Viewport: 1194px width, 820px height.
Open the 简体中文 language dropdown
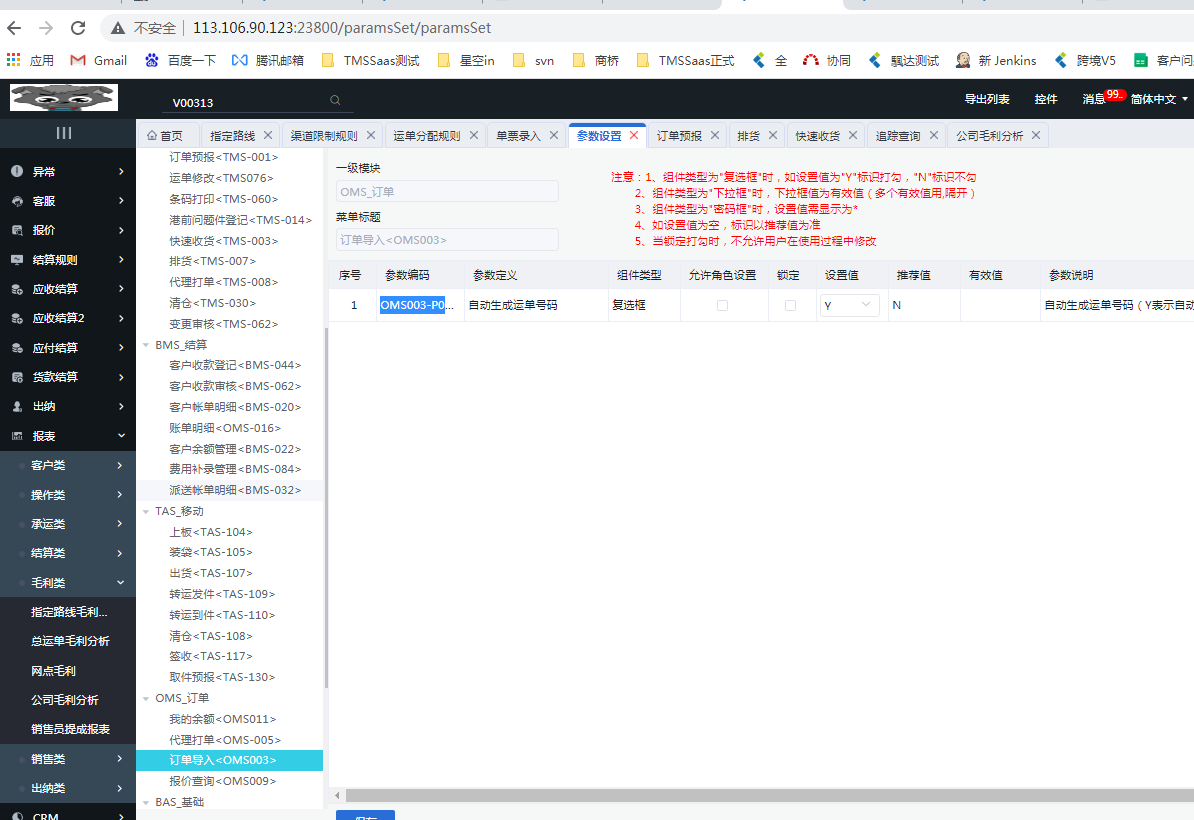pyautogui.click(x=1158, y=99)
